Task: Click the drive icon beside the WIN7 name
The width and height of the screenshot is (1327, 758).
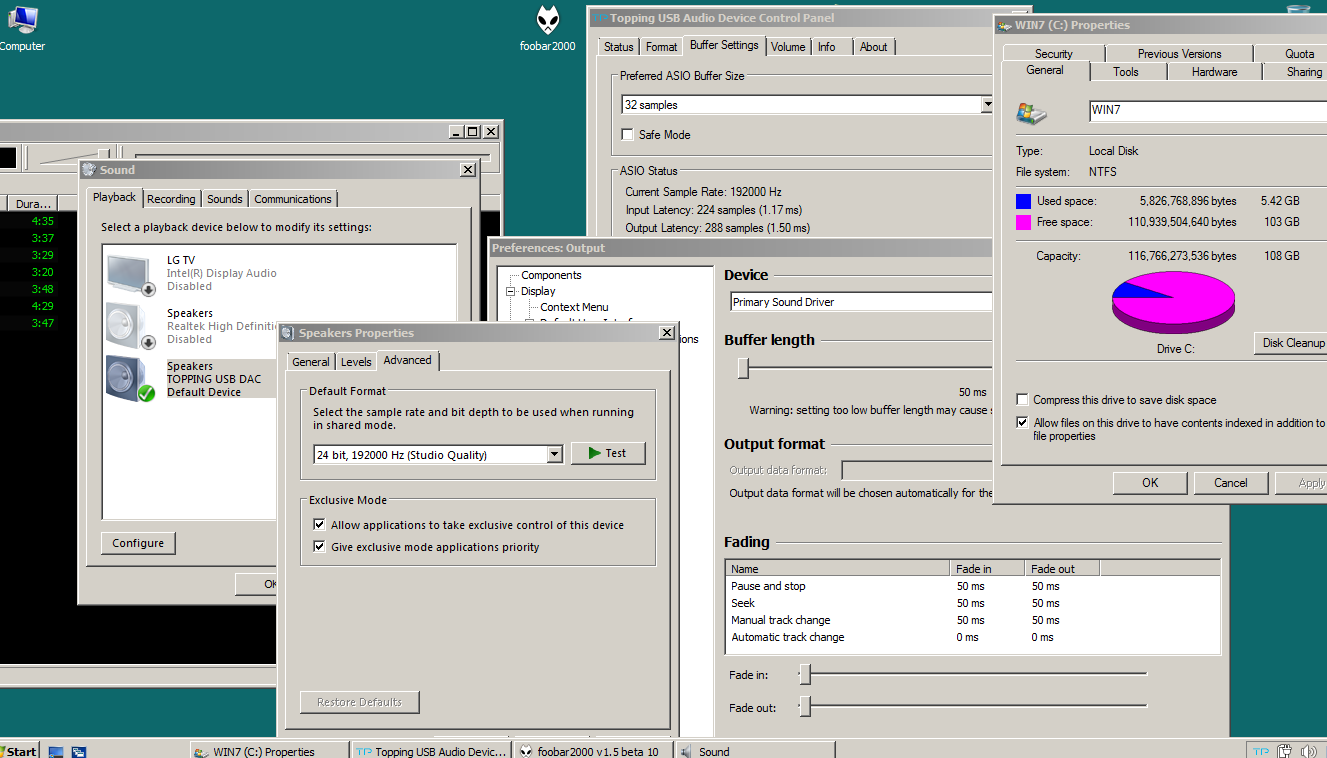Action: 1032,112
